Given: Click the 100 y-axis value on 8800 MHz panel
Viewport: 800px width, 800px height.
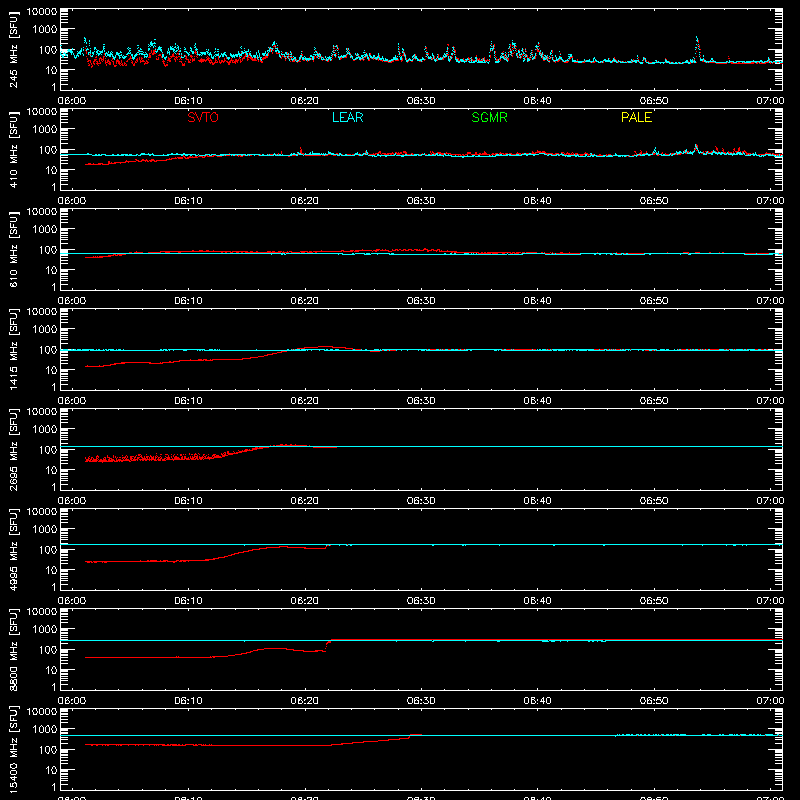Looking at the screenshot, I should click(48, 650).
